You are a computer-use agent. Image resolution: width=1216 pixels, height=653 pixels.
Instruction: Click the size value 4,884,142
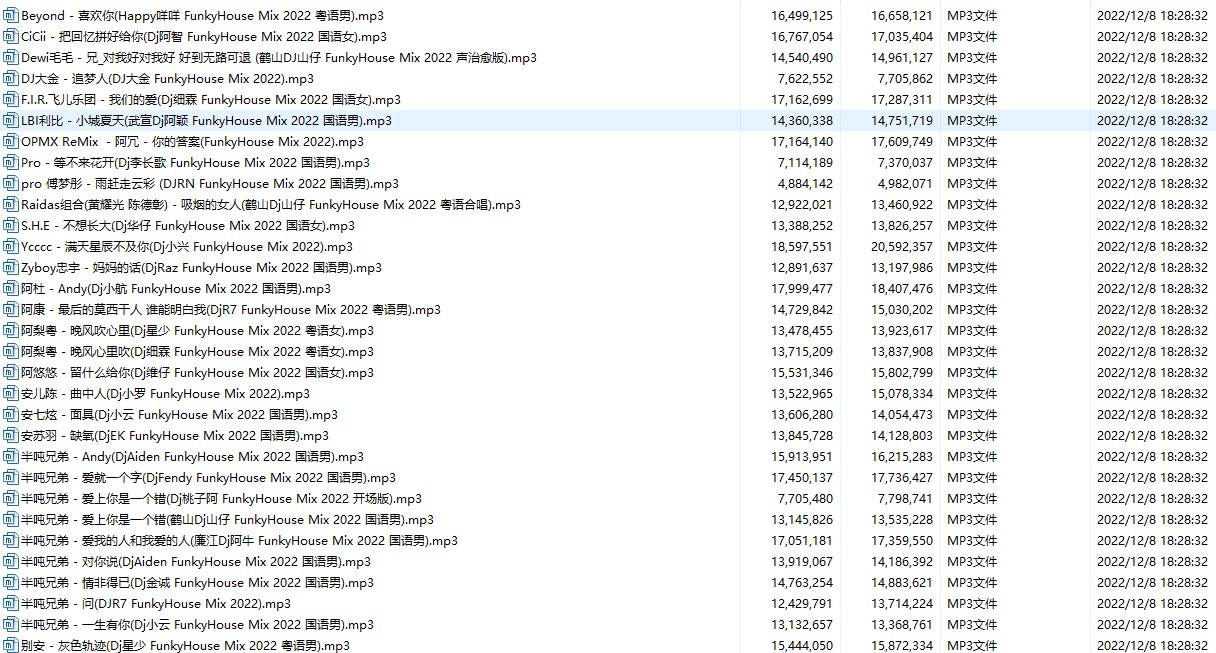click(805, 184)
